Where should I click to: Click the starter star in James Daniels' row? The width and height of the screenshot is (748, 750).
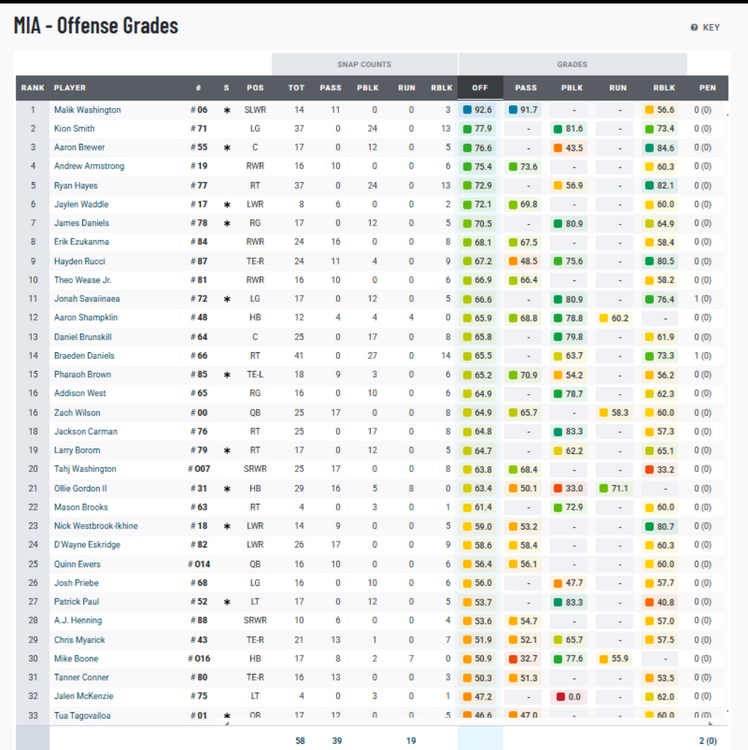coord(227,223)
